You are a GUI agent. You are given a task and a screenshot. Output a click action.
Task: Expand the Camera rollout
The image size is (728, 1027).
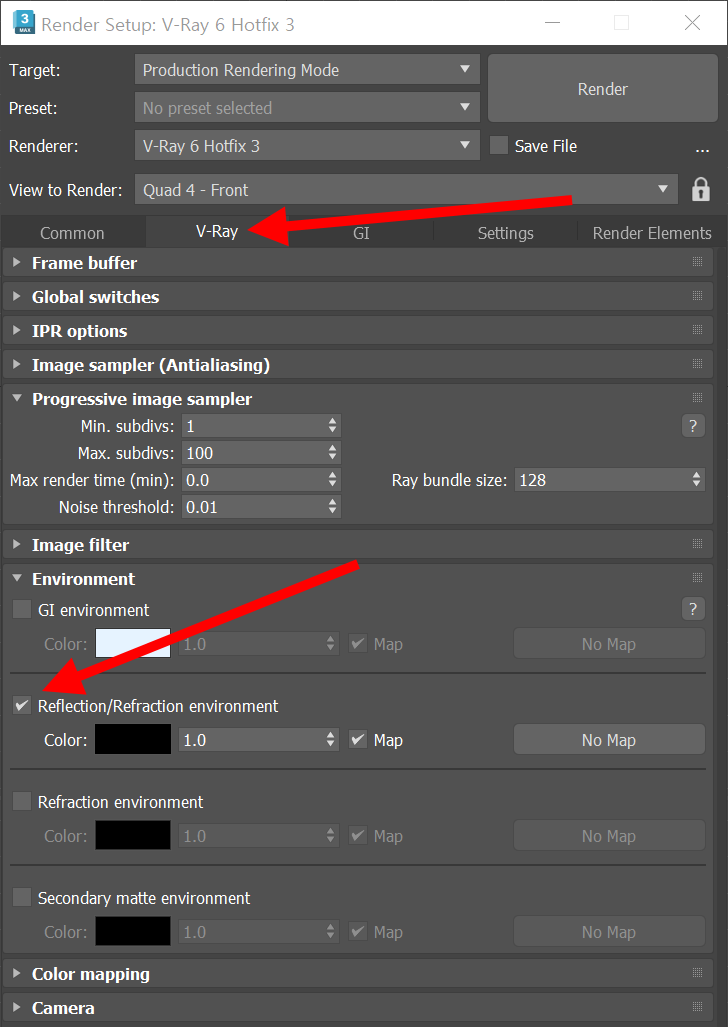18,1007
